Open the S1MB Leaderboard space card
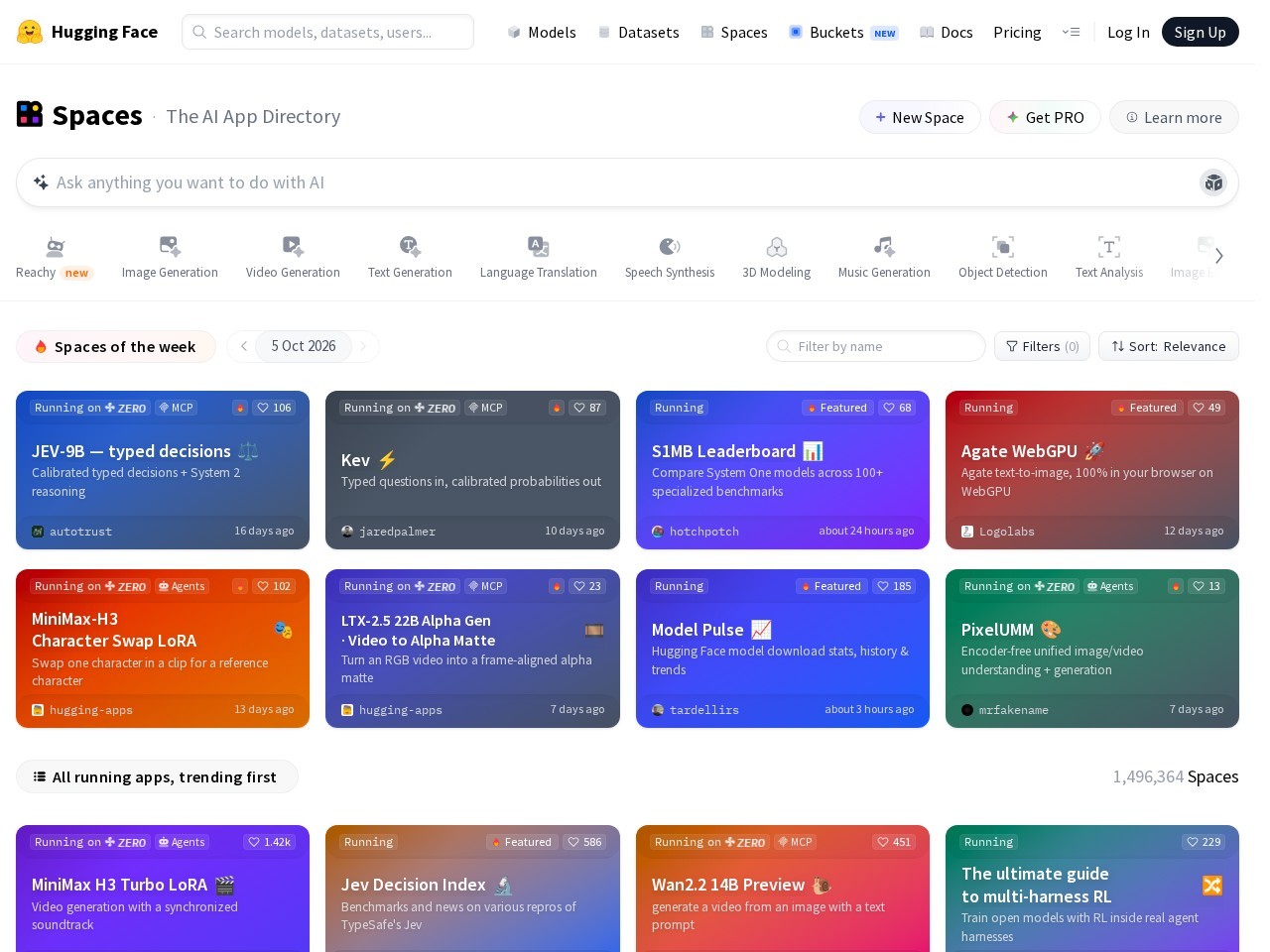The image size is (1270, 952). [783, 470]
